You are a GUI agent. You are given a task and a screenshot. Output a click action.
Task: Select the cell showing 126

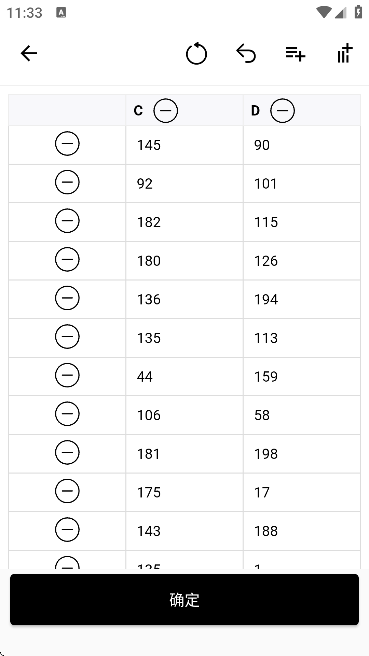click(x=302, y=261)
